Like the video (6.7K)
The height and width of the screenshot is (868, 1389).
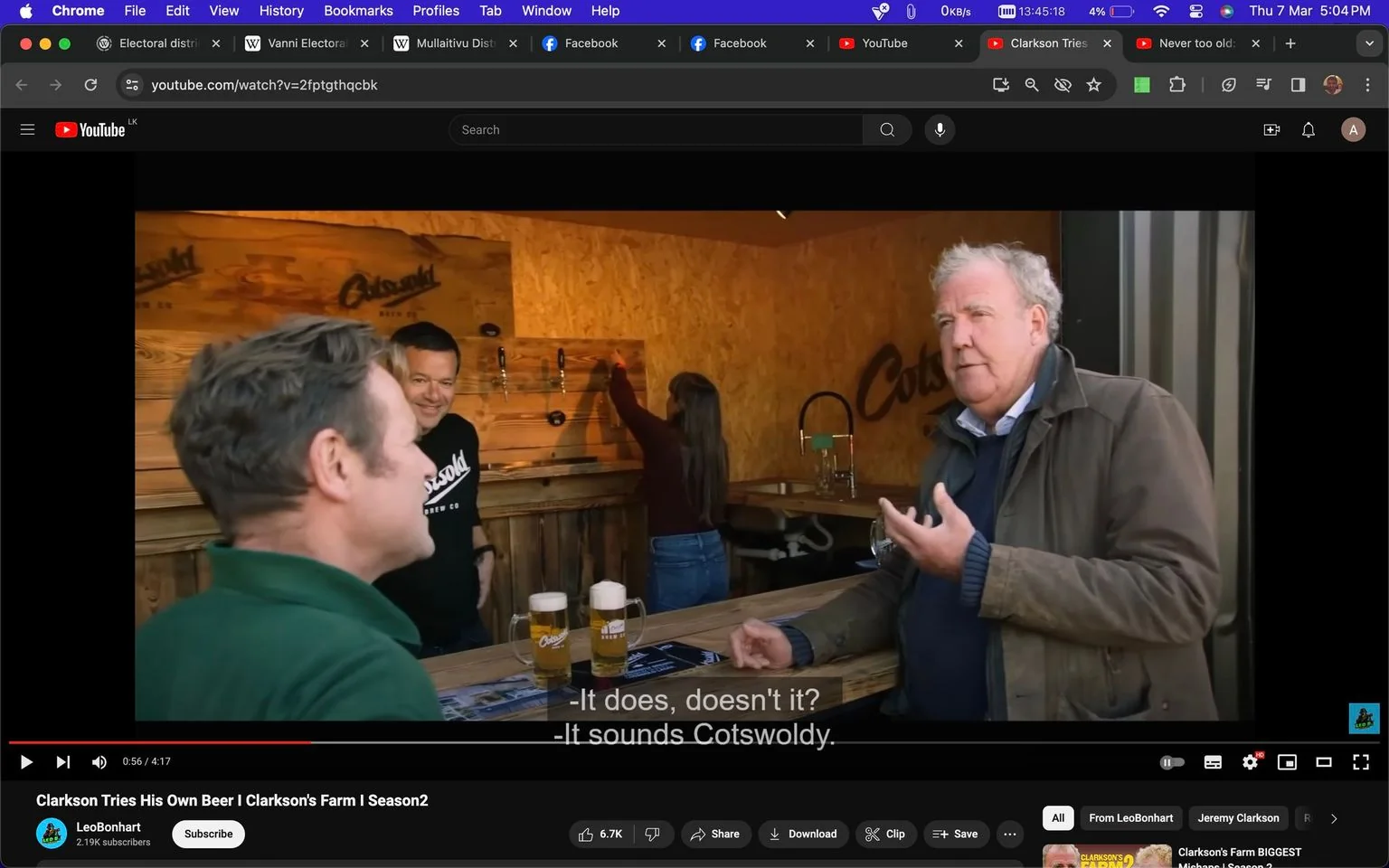pos(601,834)
